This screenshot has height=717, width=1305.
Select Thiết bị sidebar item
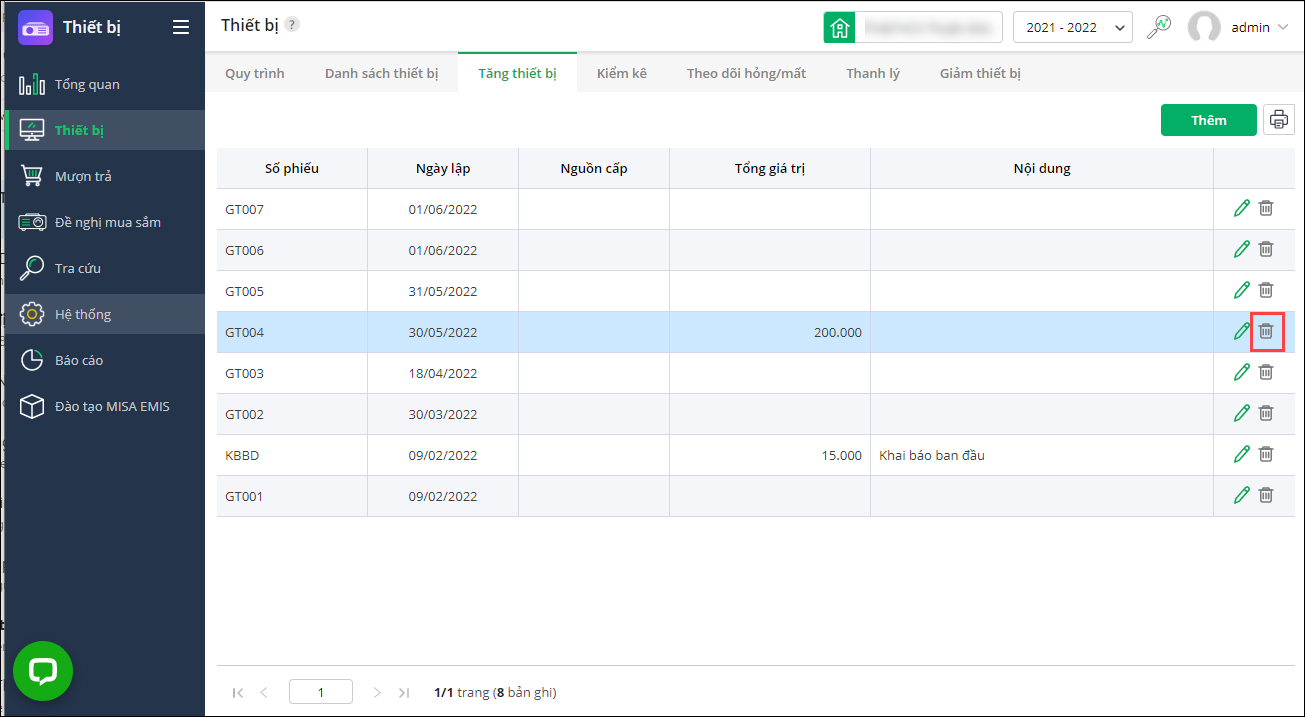click(104, 130)
